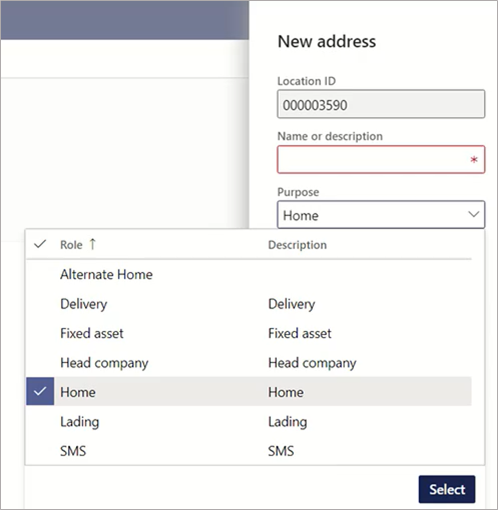Click the Home description cell
Screen dimensions: 498x510
[x=286, y=392]
